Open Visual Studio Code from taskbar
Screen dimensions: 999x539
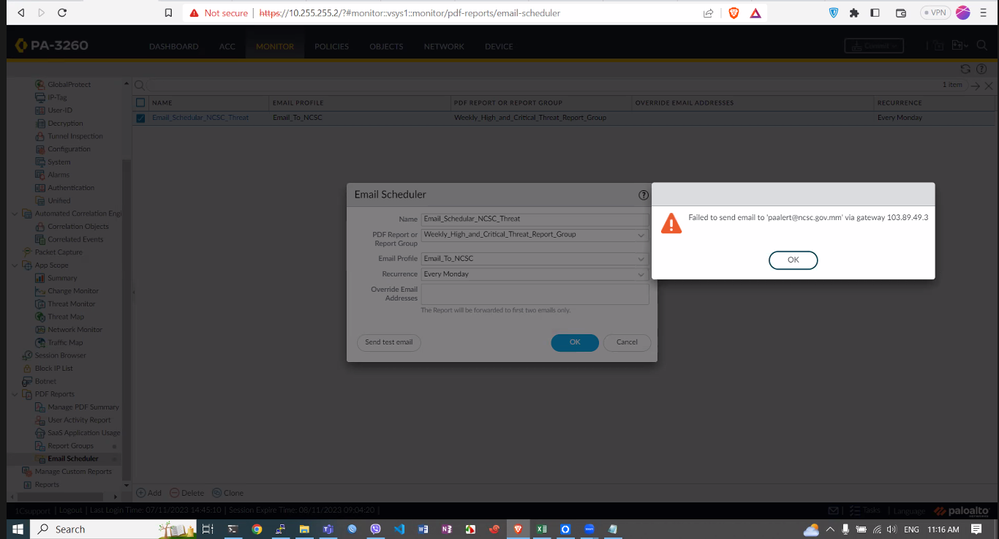(x=399, y=529)
